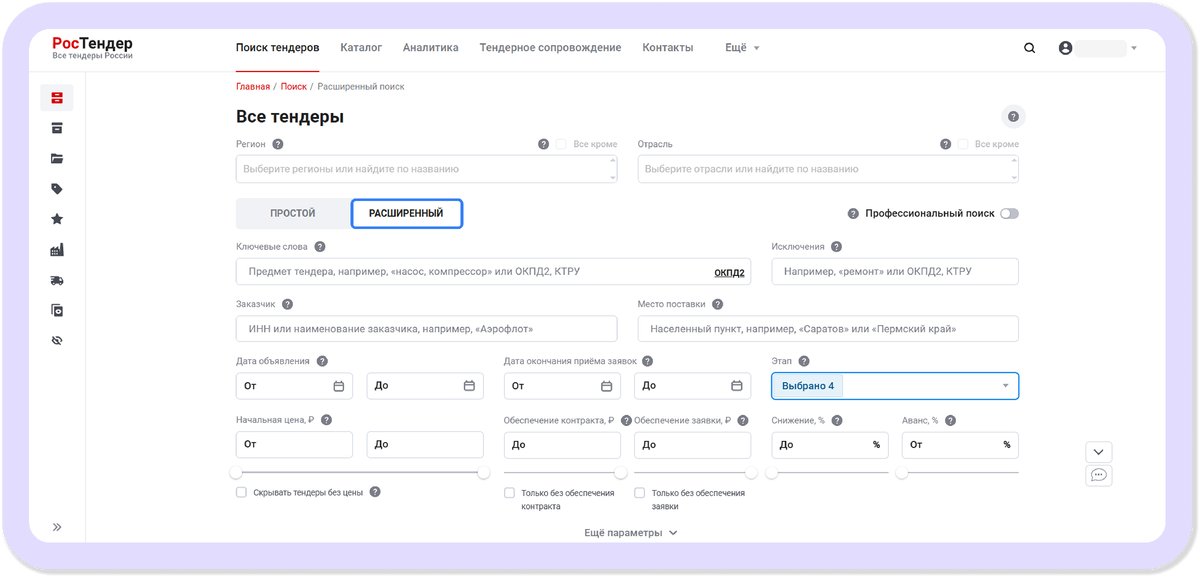The width and height of the screenshot is (1200, 577).
Task: Focus the Заказчик input field
Action: (427, 328)
